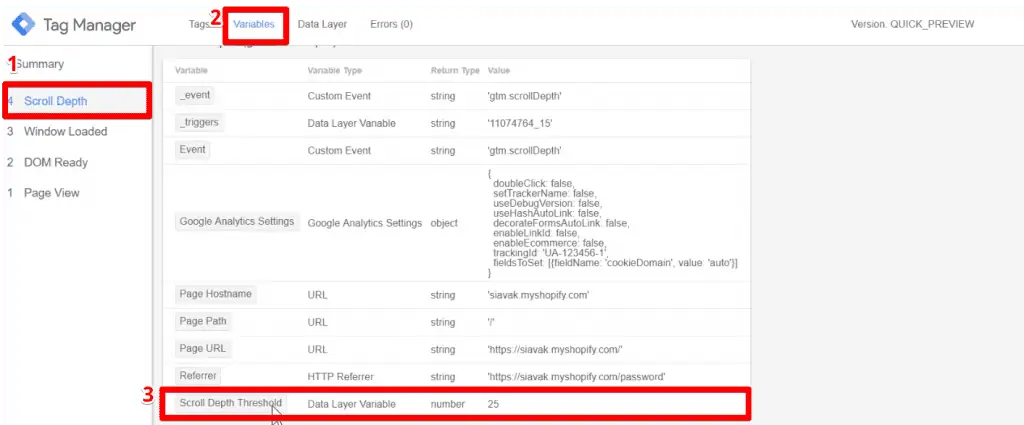Click the Page URL variable chip
Viewport: 1024px width, 425px height.
pyautogui.click(x=202, y=349)
